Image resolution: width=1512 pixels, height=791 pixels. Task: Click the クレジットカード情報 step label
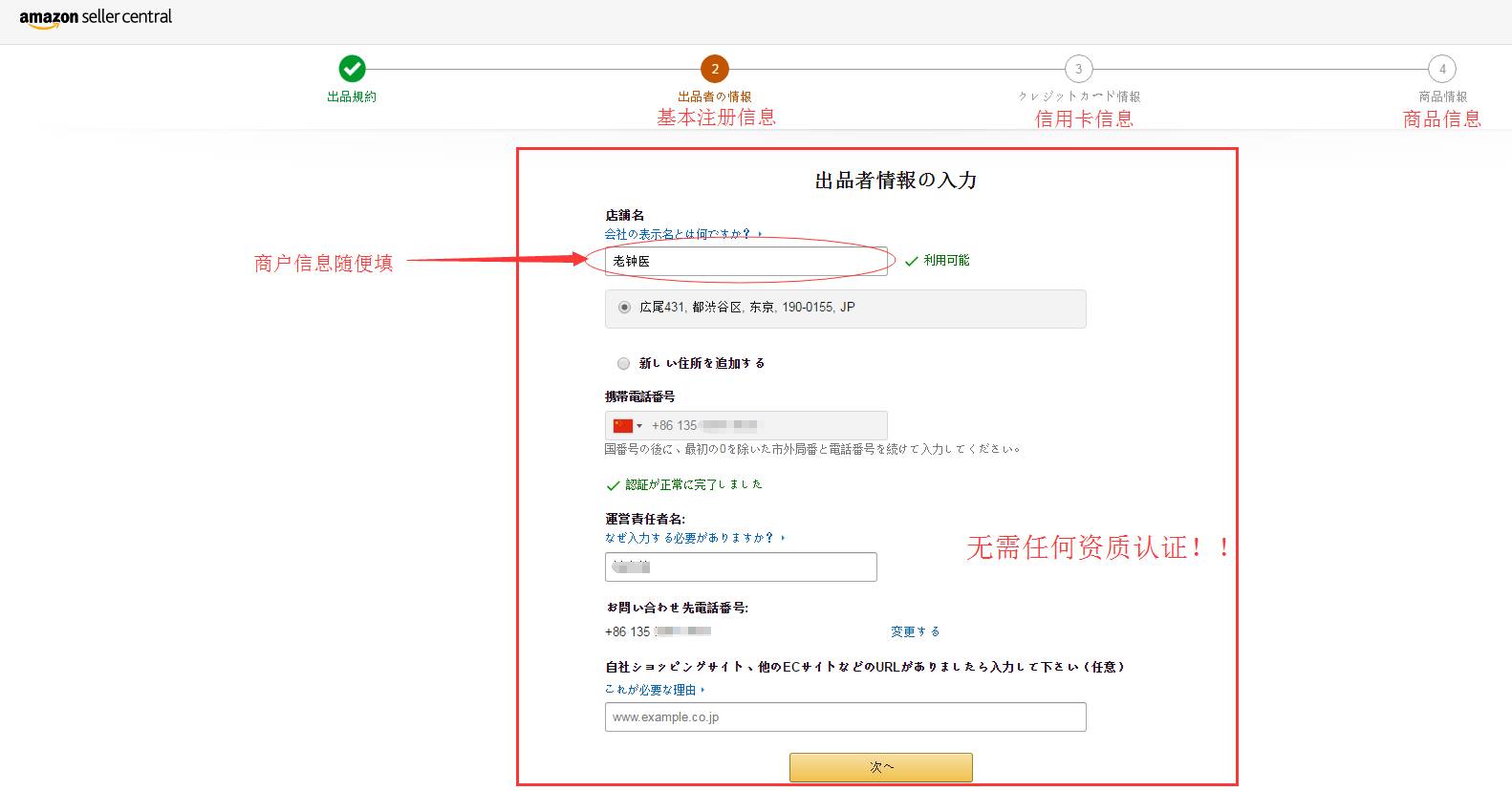[1078, 96]
